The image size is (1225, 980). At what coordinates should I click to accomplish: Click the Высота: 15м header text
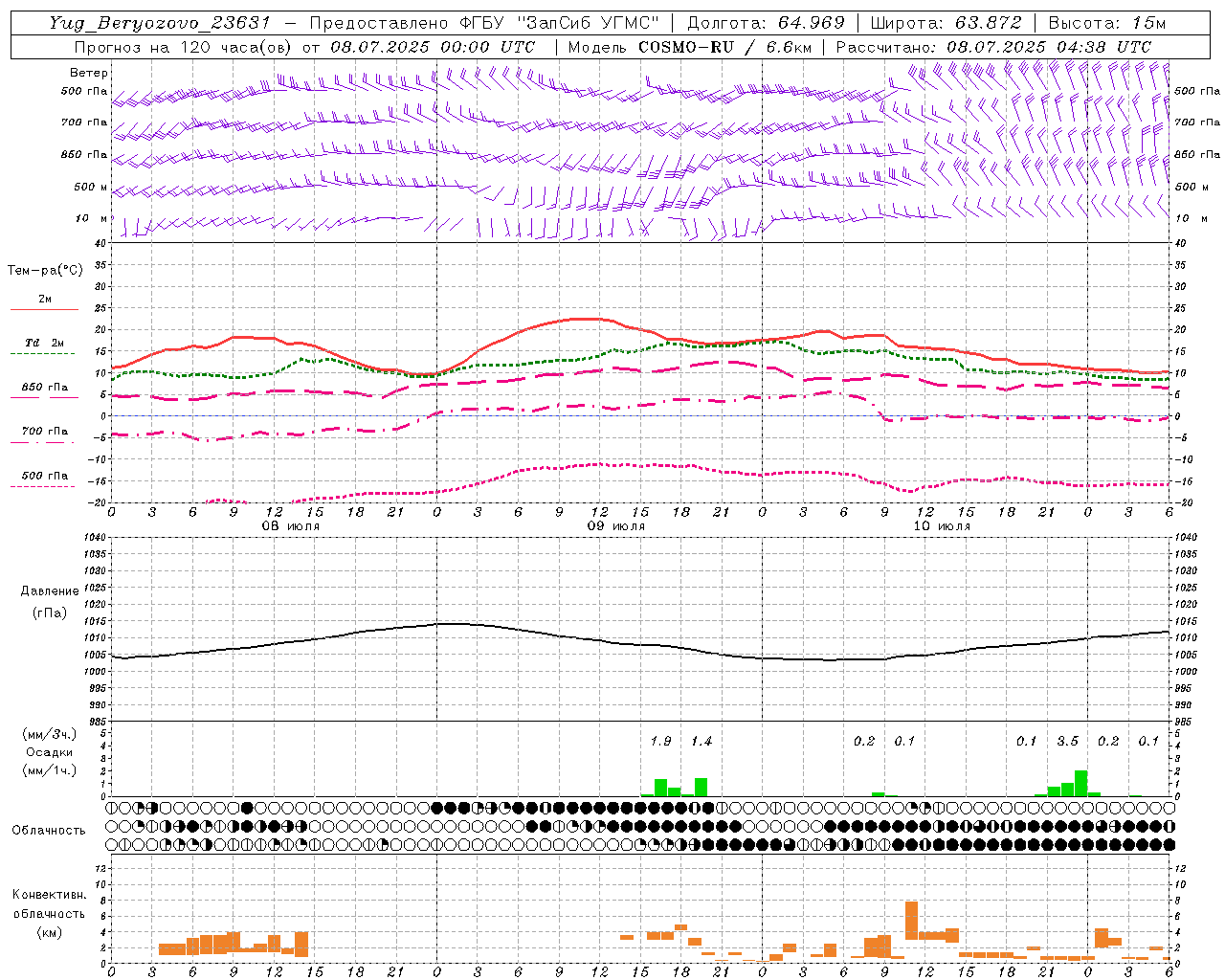pyautogui.click(x=1107, y=23)
